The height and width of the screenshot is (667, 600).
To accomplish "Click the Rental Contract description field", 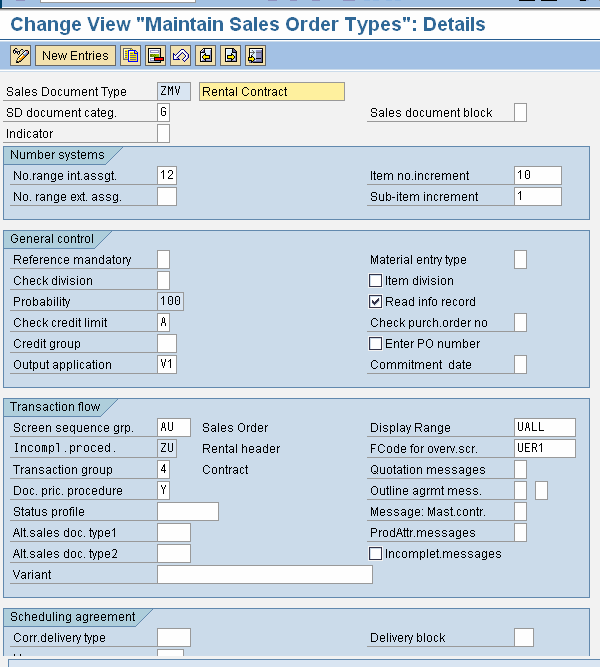I will click(x=272, y=91).
